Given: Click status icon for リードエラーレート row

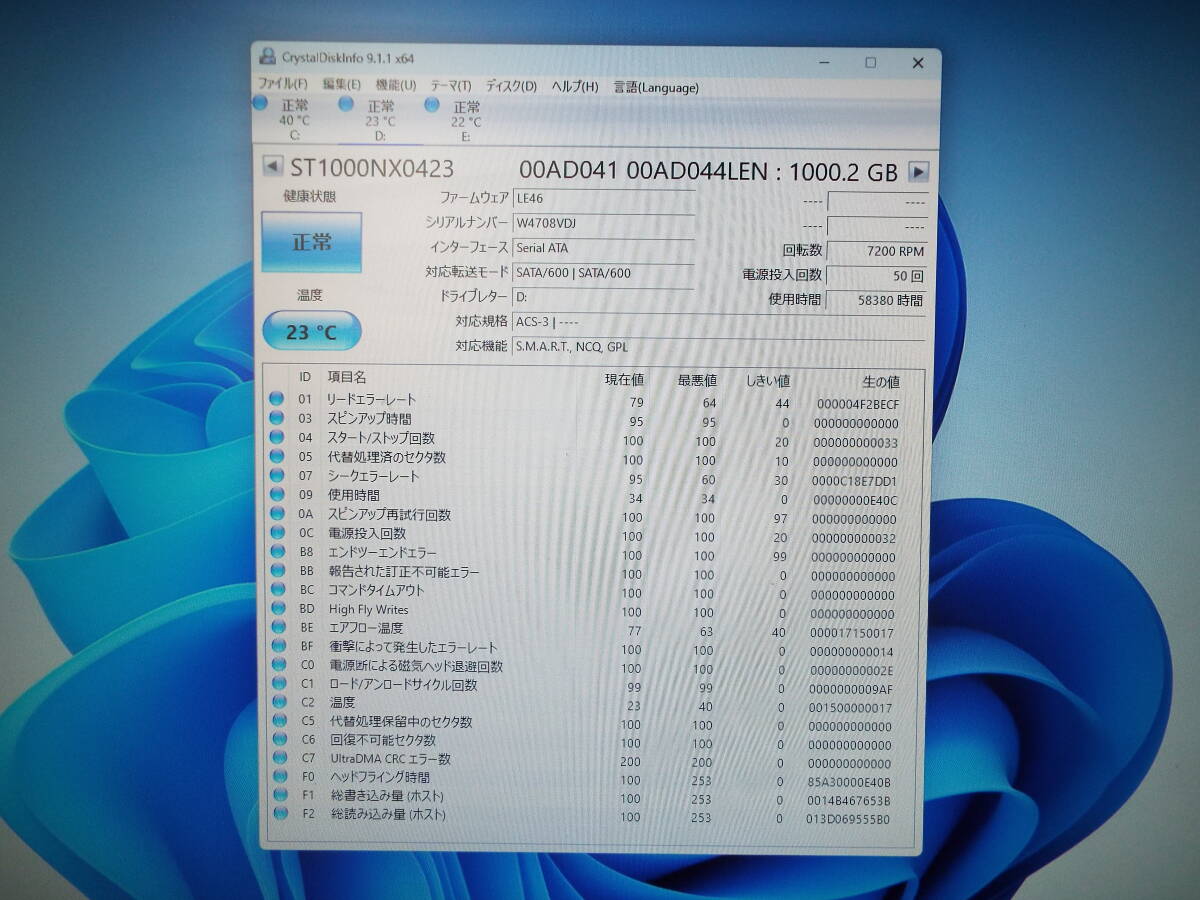Looking at the screenshot, I should click(277, 399).
